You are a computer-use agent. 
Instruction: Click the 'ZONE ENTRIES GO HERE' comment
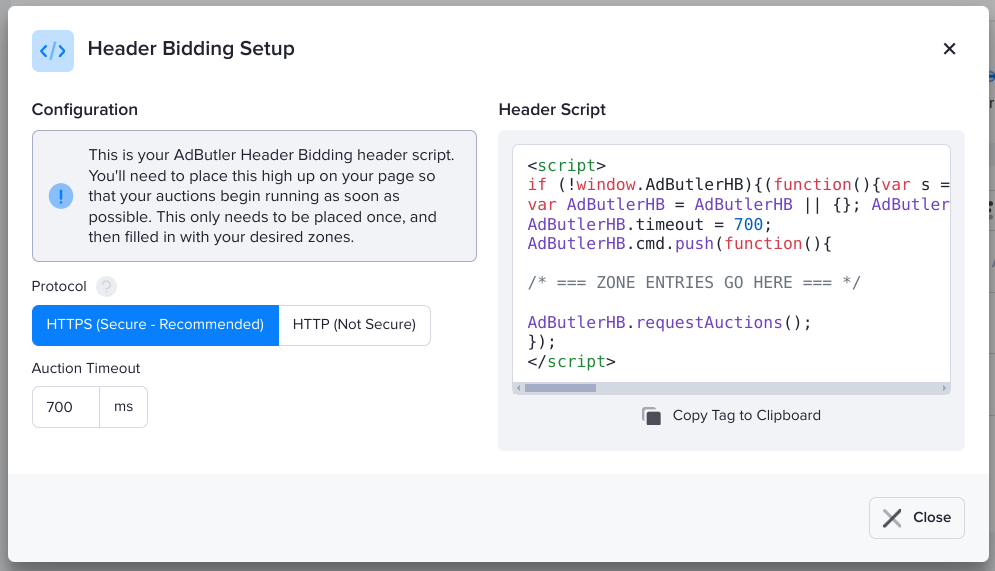point(694,283)
